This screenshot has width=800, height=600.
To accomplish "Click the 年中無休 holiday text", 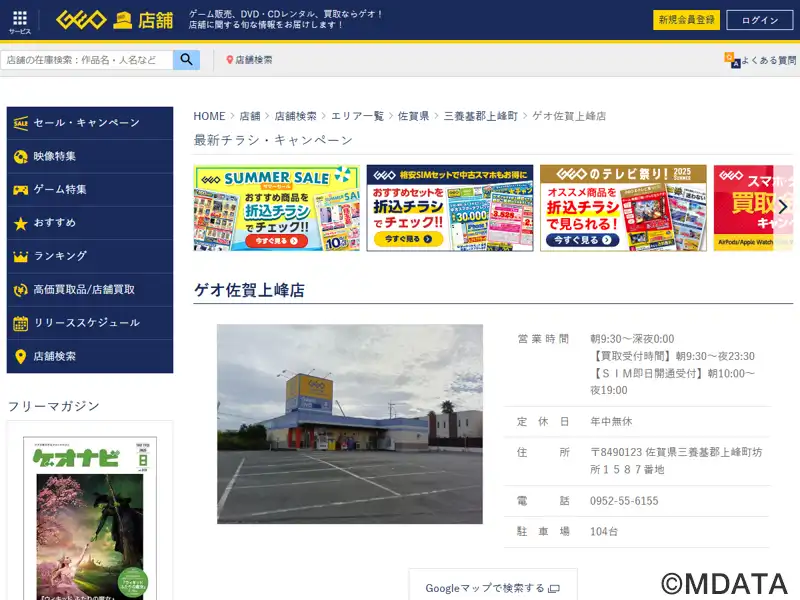I will tap(611, 421).
